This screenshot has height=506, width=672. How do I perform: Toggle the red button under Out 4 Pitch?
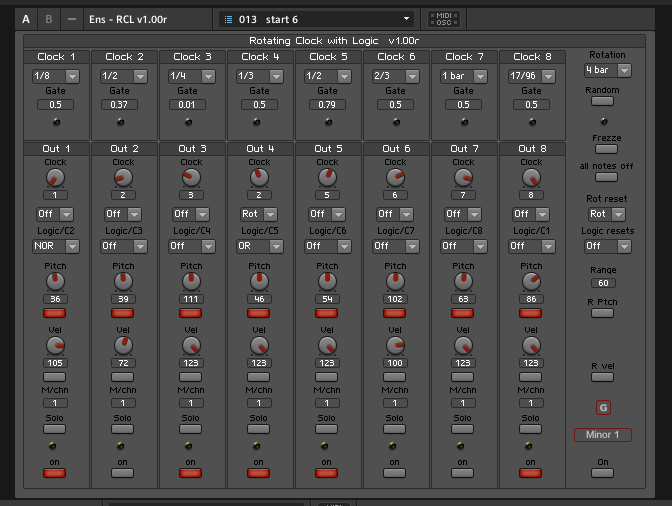pos(258,313)
